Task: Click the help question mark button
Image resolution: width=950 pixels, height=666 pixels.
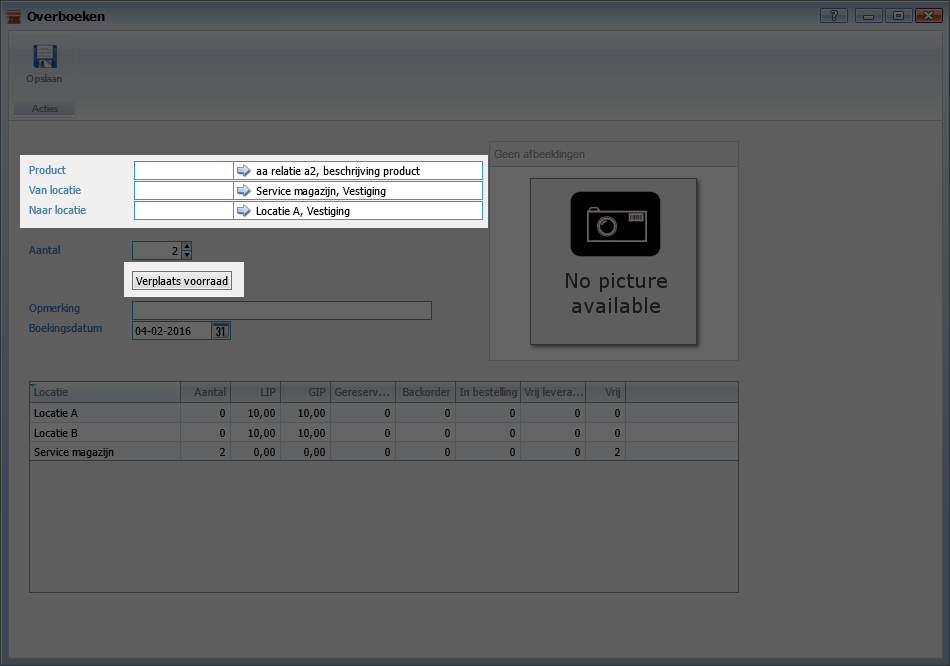Action: point(833,16)
